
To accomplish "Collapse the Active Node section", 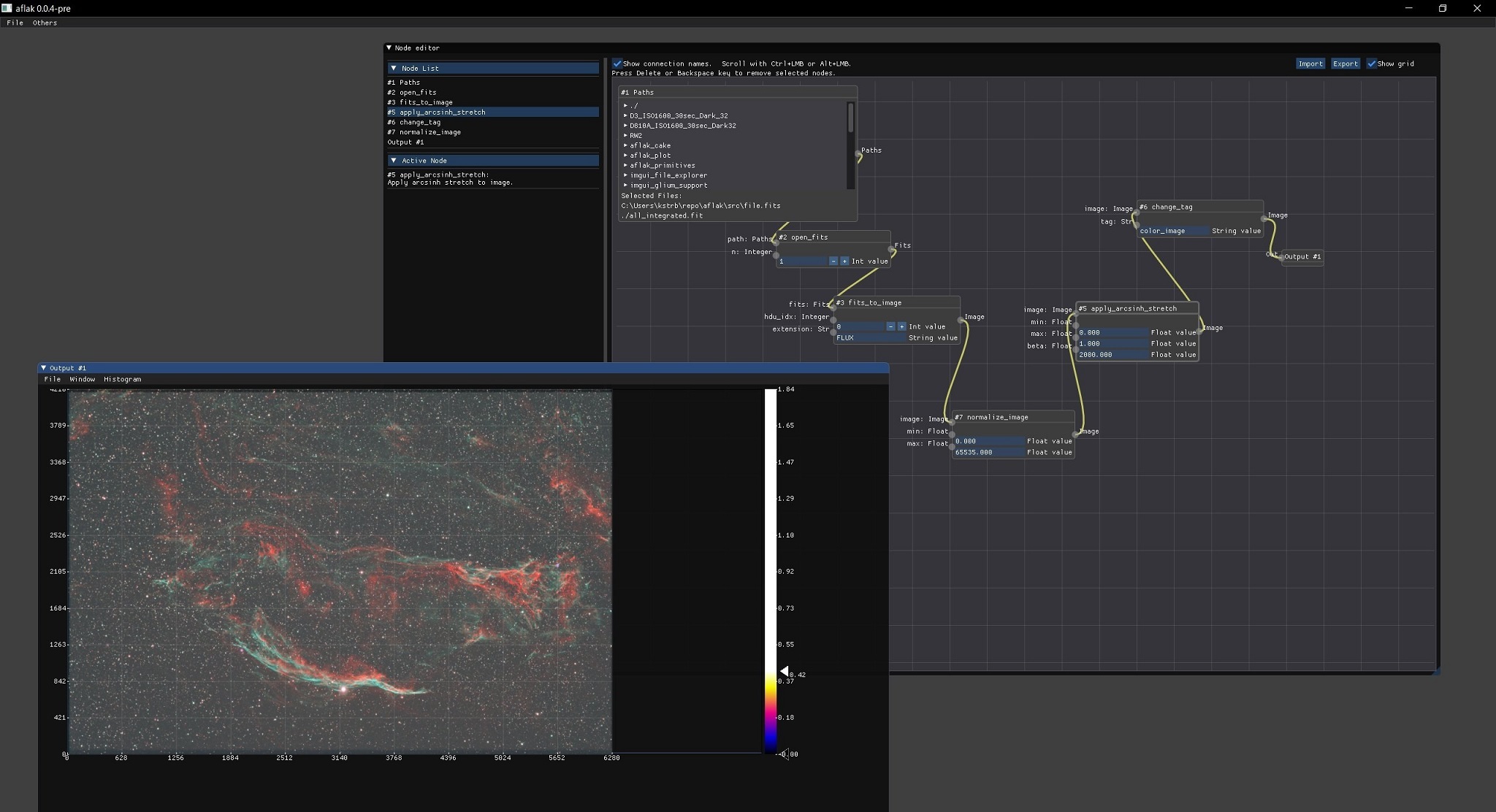I will pyautogui.click(x=394, y=161).
